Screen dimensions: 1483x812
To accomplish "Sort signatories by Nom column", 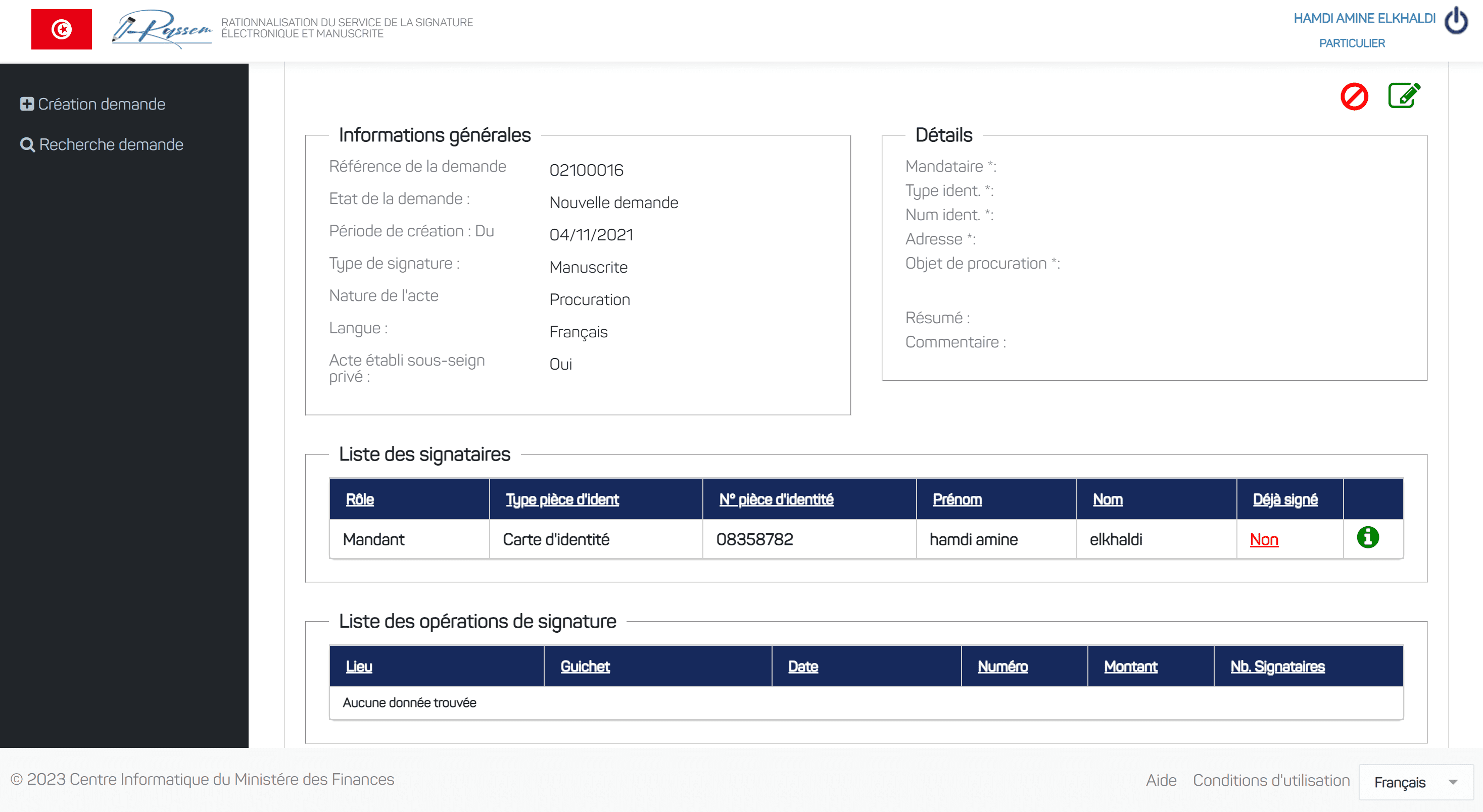I will coord(1108,499).
